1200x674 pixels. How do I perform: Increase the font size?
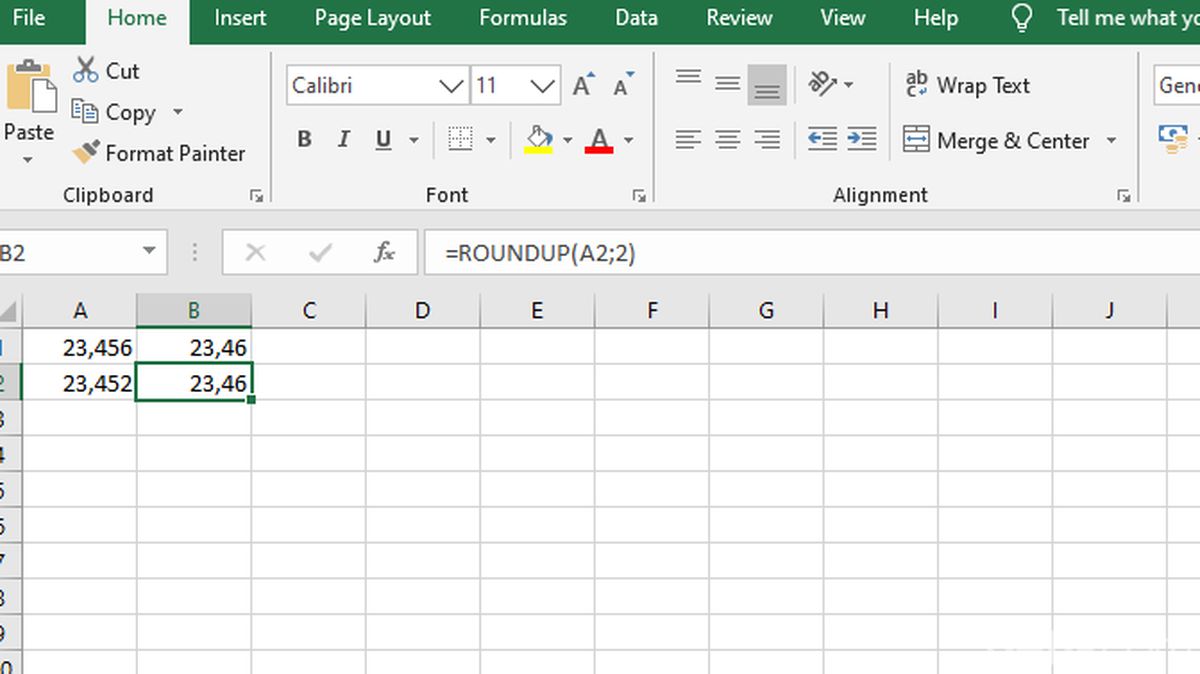click(x=581, y=85)
